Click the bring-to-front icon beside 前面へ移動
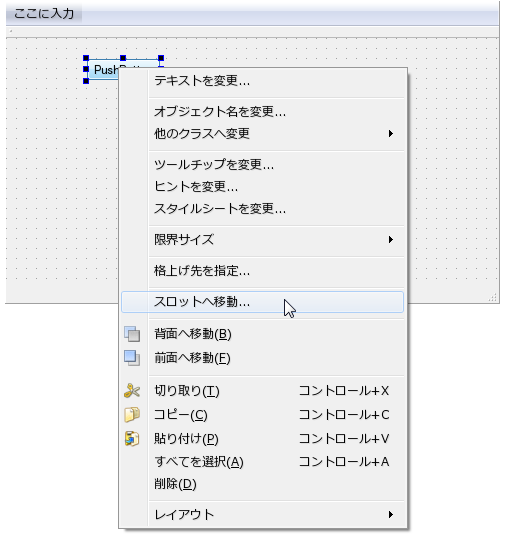515x541 pixels. [132, 358]
